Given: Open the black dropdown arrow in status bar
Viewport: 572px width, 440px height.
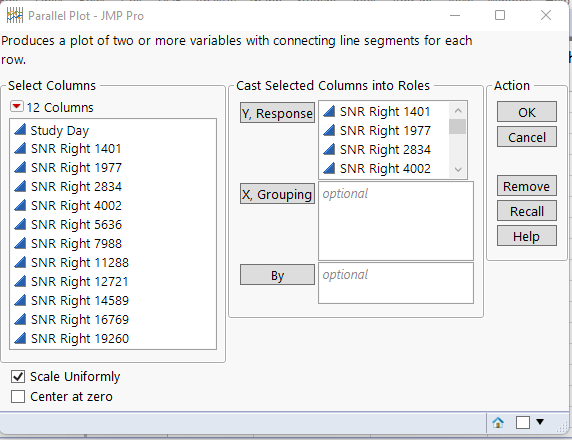Looking at the screenshot, I should 540,422.
